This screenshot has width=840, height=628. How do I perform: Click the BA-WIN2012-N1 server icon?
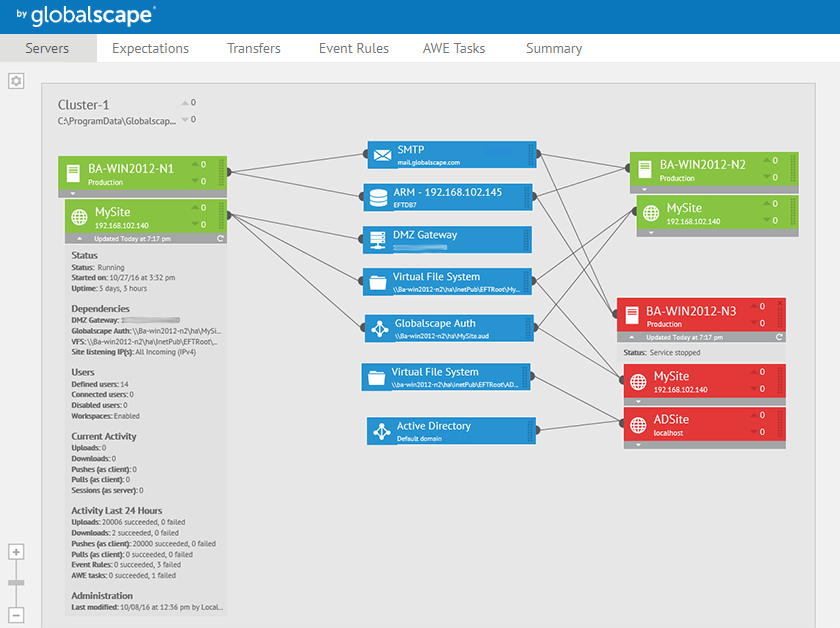73,173
